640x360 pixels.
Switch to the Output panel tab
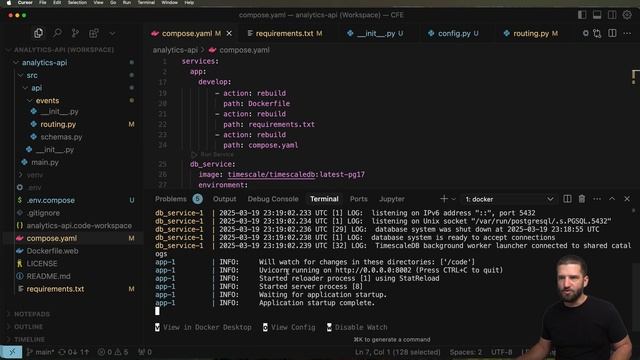224,199
